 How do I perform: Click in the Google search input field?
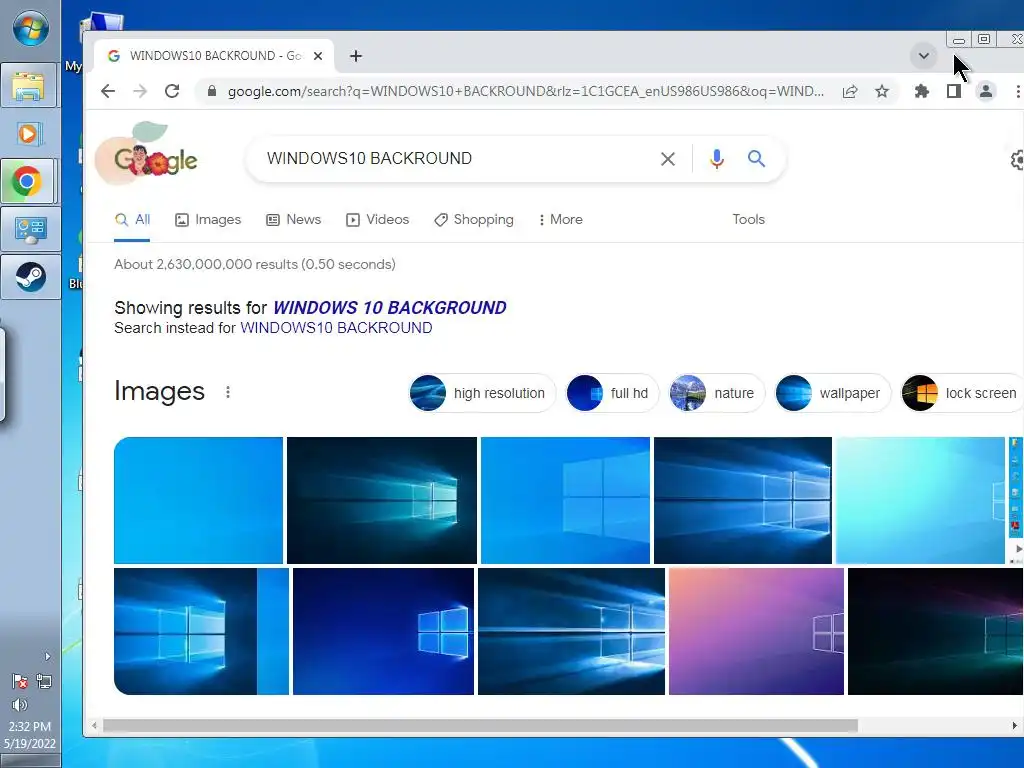coord(457,159)
